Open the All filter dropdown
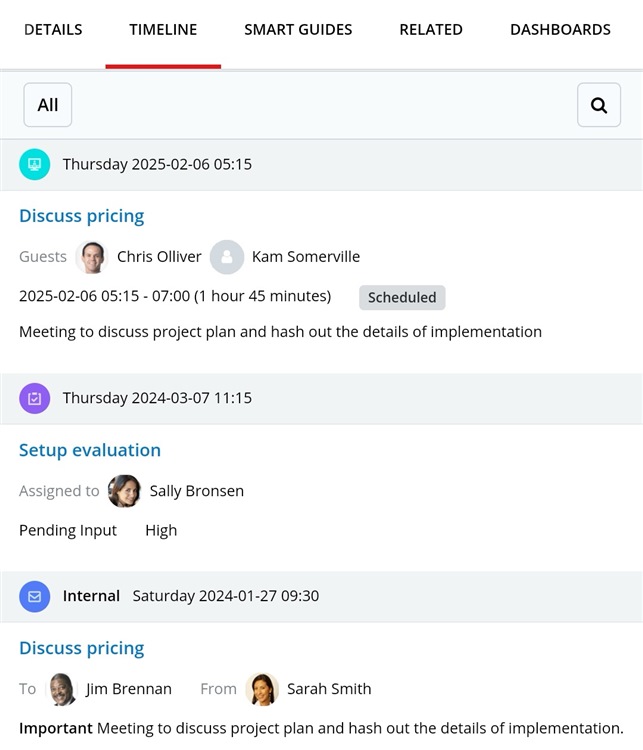Screen dimensions: 643x750 (x=48, y=105)
